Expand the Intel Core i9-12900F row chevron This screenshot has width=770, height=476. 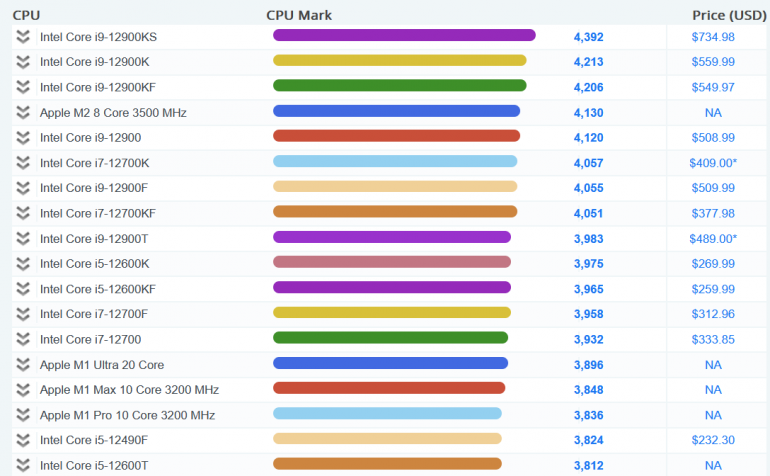tap(23, 188)
